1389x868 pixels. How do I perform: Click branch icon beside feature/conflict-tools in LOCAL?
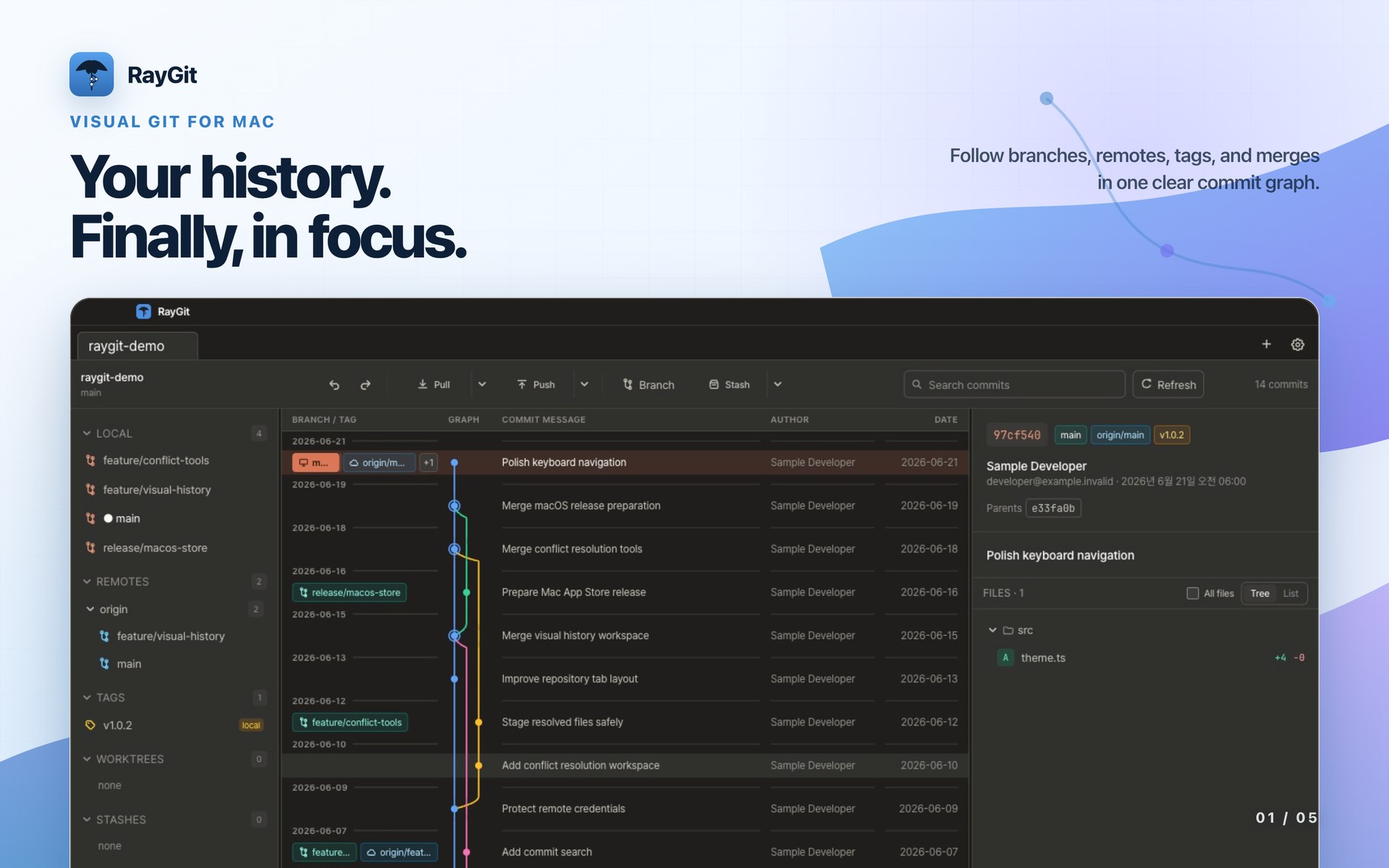tap(90, 460)
